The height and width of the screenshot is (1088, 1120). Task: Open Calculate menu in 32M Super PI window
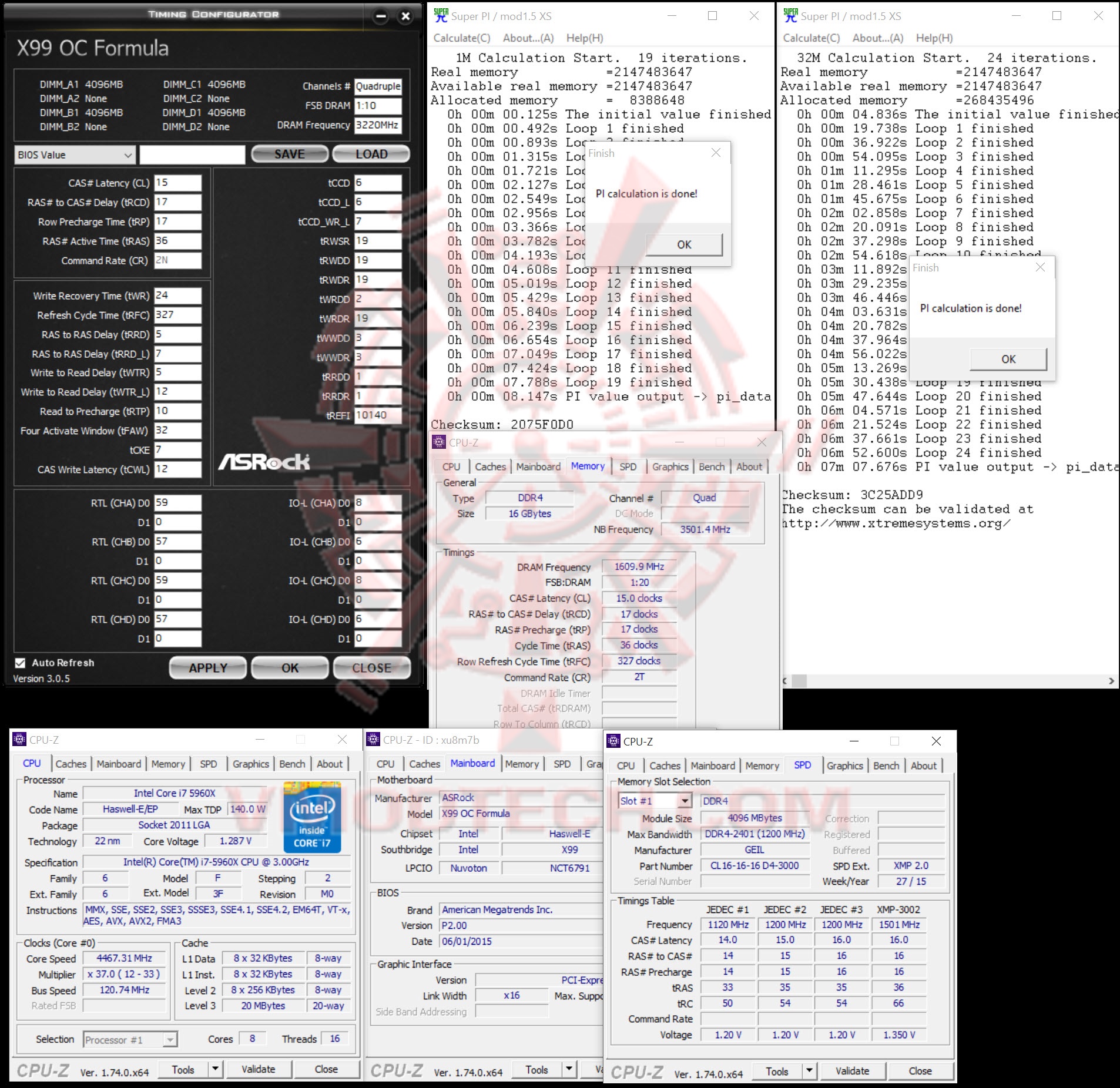pos(812,38)
